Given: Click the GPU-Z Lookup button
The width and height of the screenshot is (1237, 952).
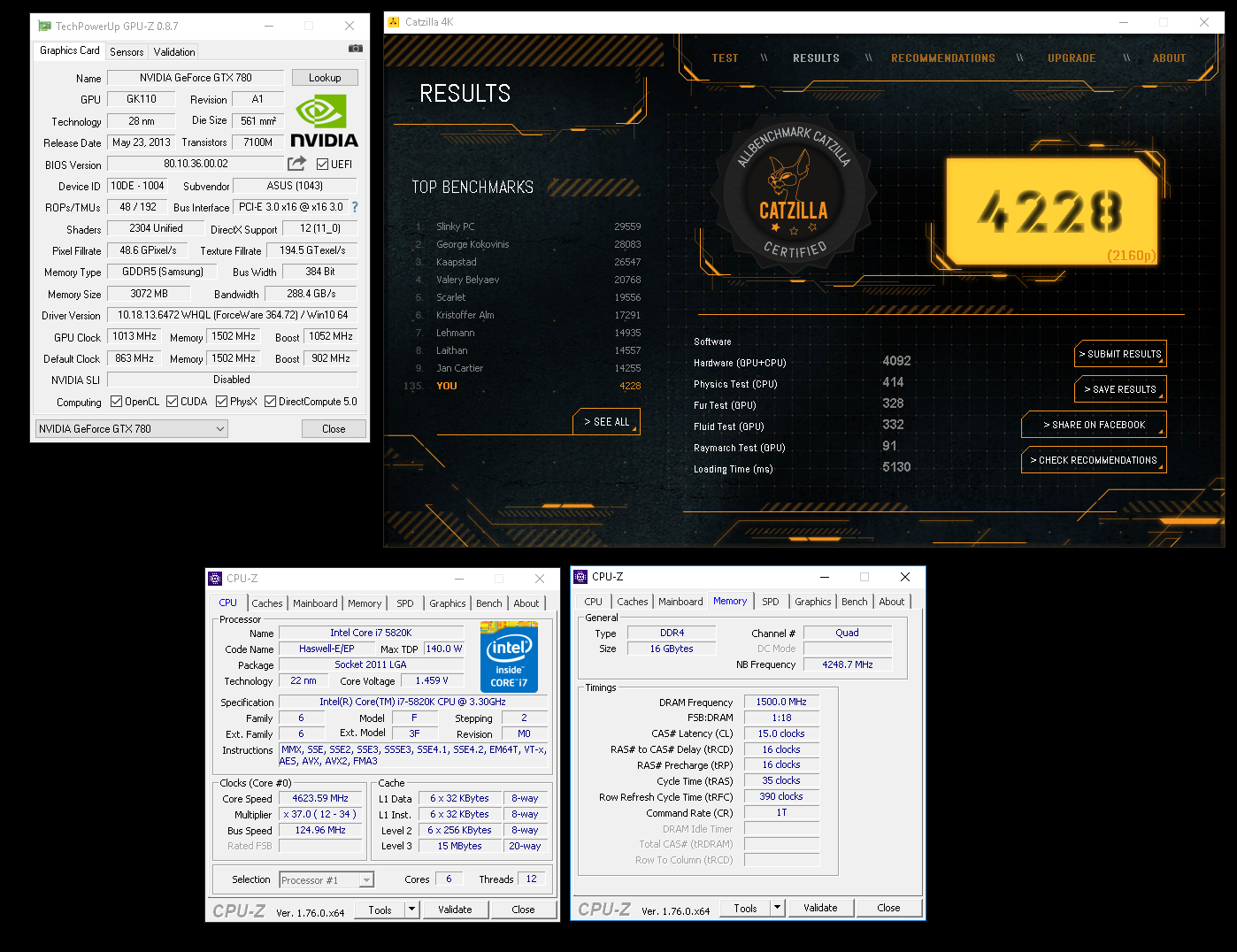Looking at the screenshot, I should [x=325, y=78].
